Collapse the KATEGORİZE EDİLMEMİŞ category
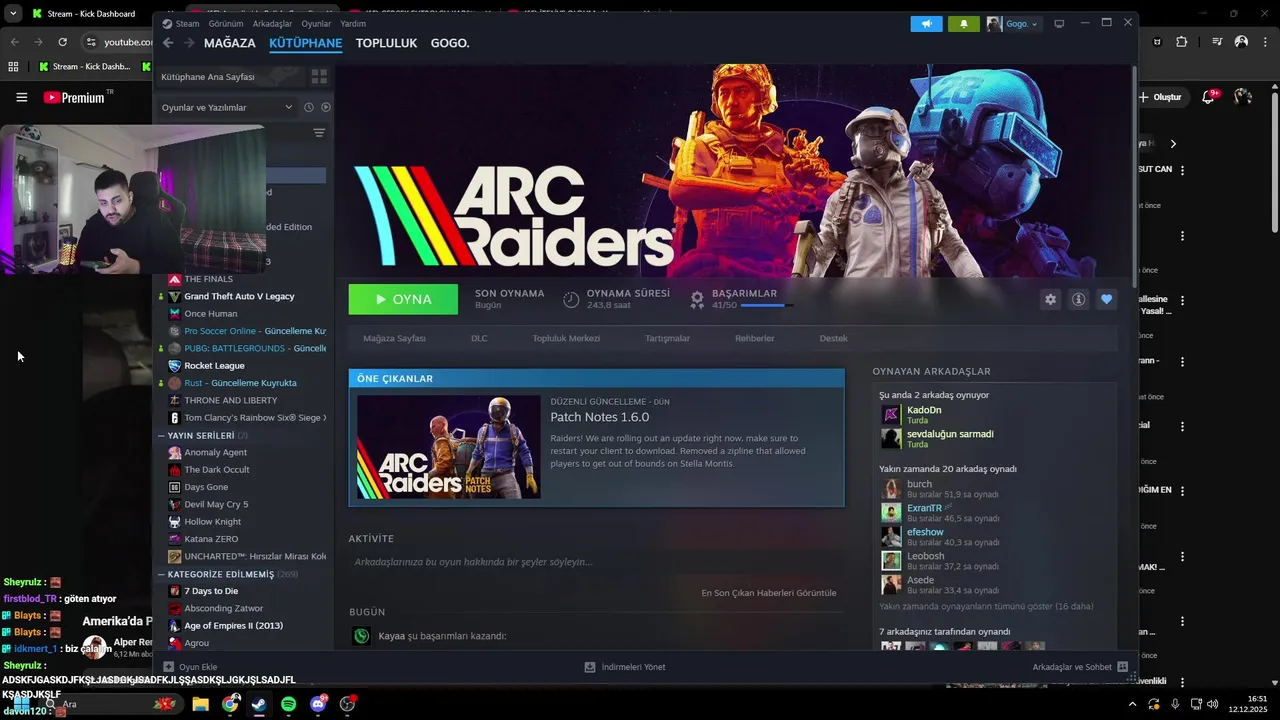Screen dimensions: 1280x720 pyautogui.click(x=161, y=574)
